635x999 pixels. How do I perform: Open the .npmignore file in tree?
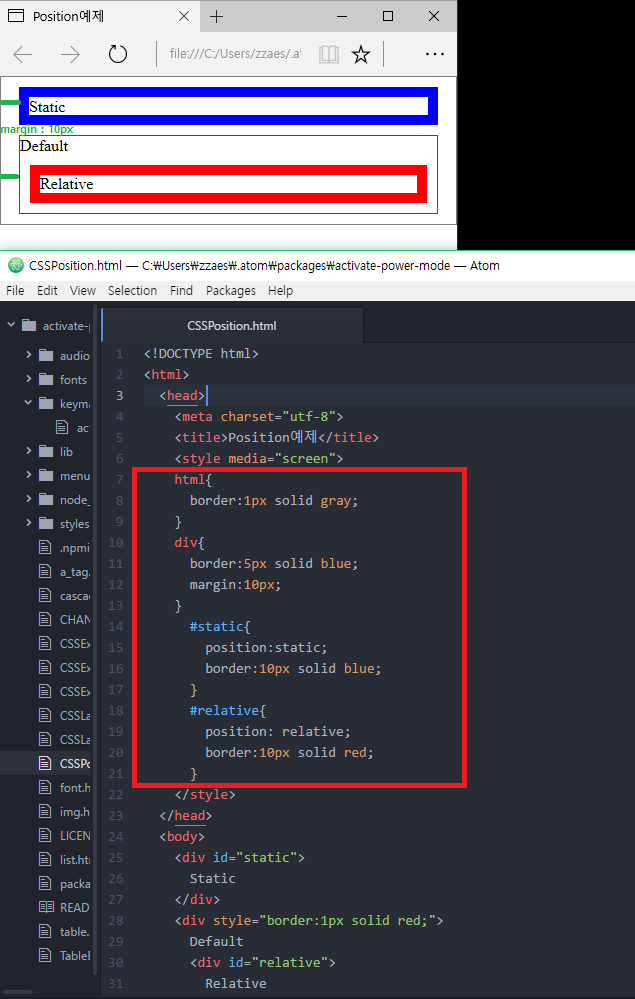point(64,547)
